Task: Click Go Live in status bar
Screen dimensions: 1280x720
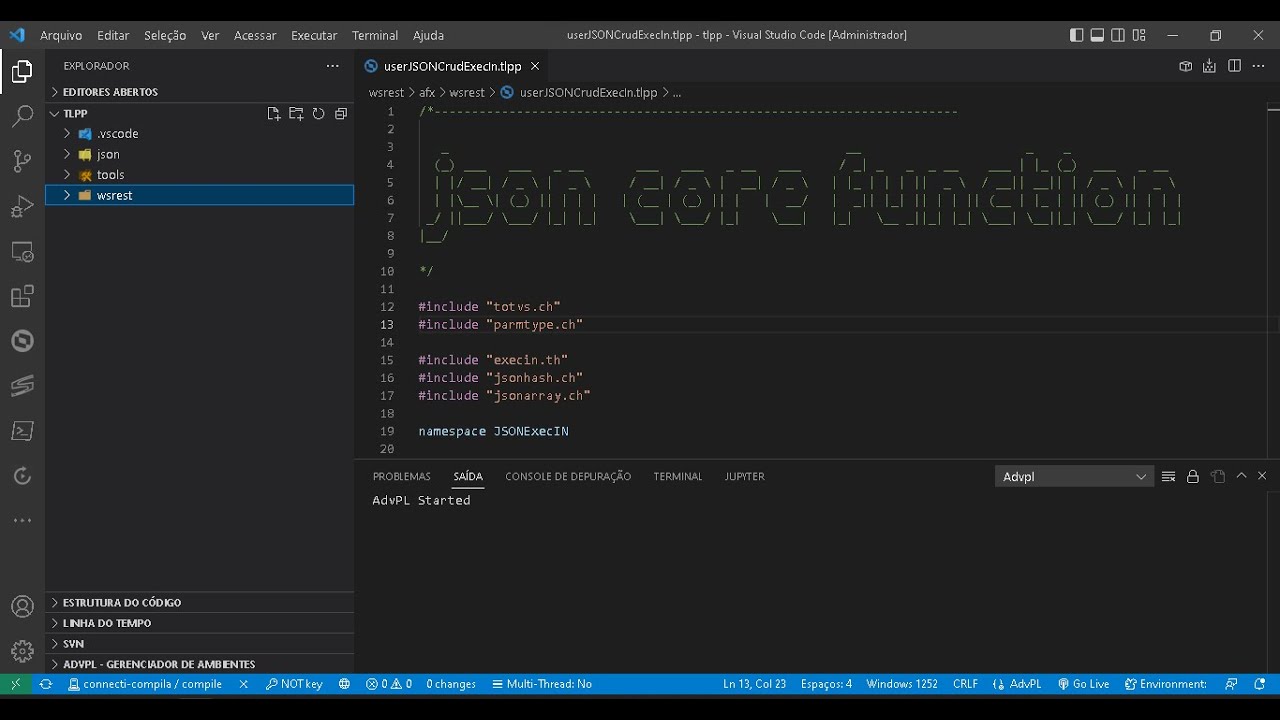Action: point(1084,685)
